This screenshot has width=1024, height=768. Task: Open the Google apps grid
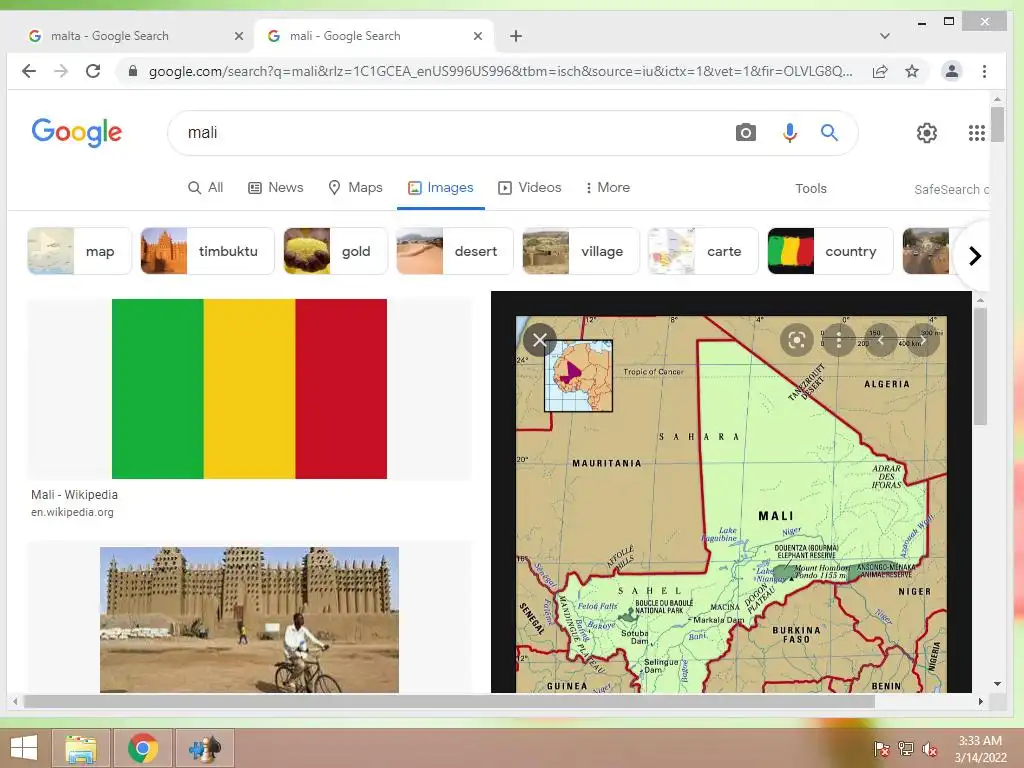point(976,133)
